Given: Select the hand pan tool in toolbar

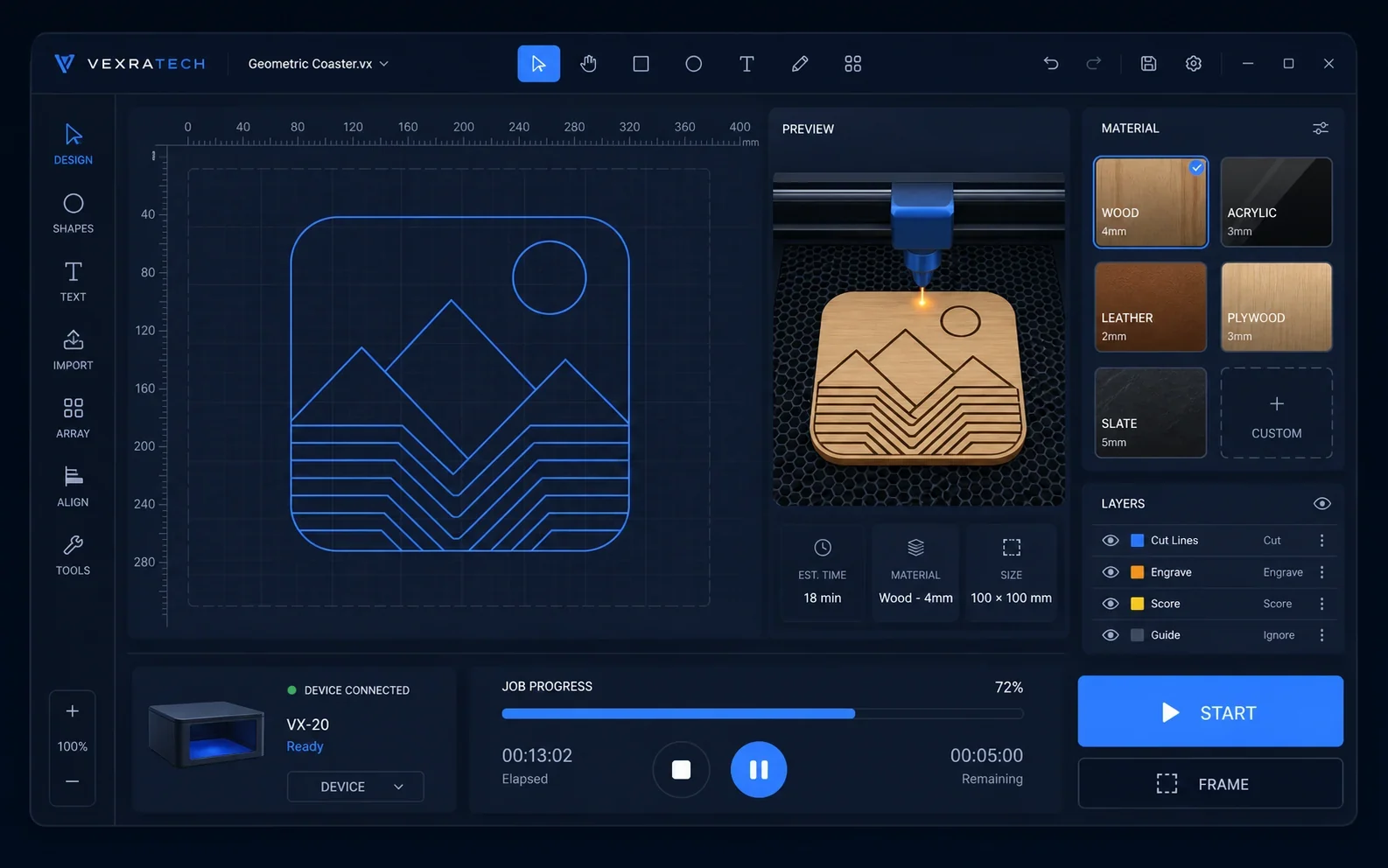Looking at the screenshot, I should [589, 64].
